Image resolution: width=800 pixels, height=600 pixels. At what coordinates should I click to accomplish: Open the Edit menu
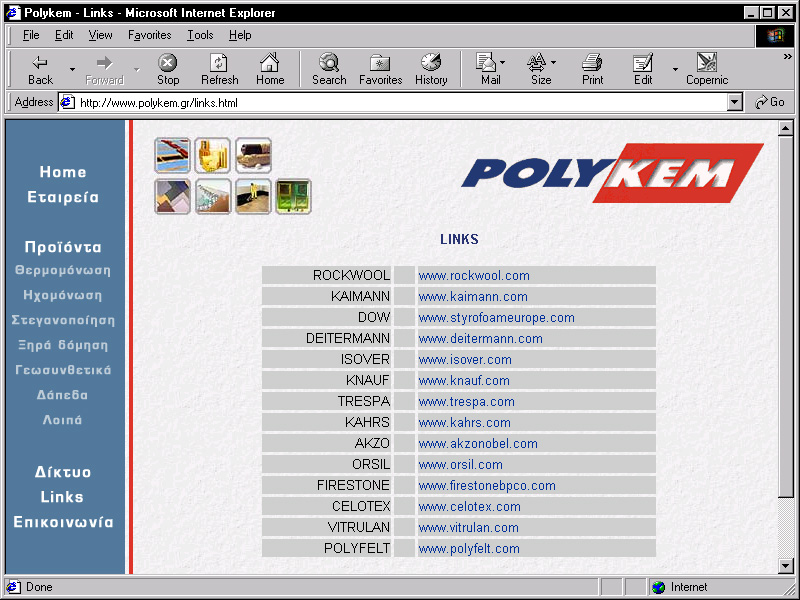64,35
